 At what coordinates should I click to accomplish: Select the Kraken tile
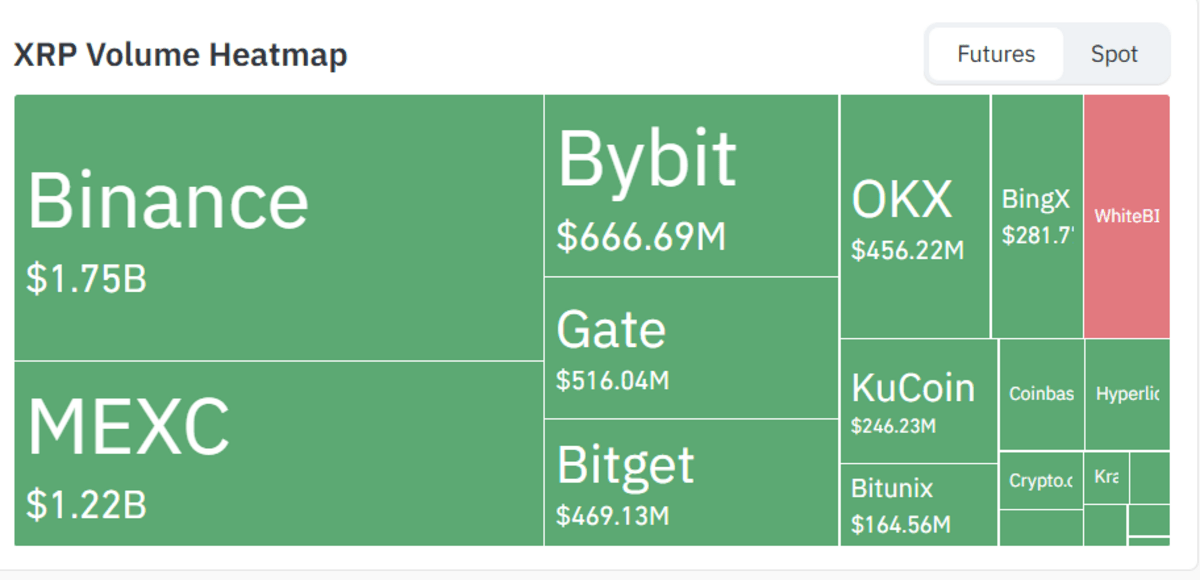[1105, 478]
